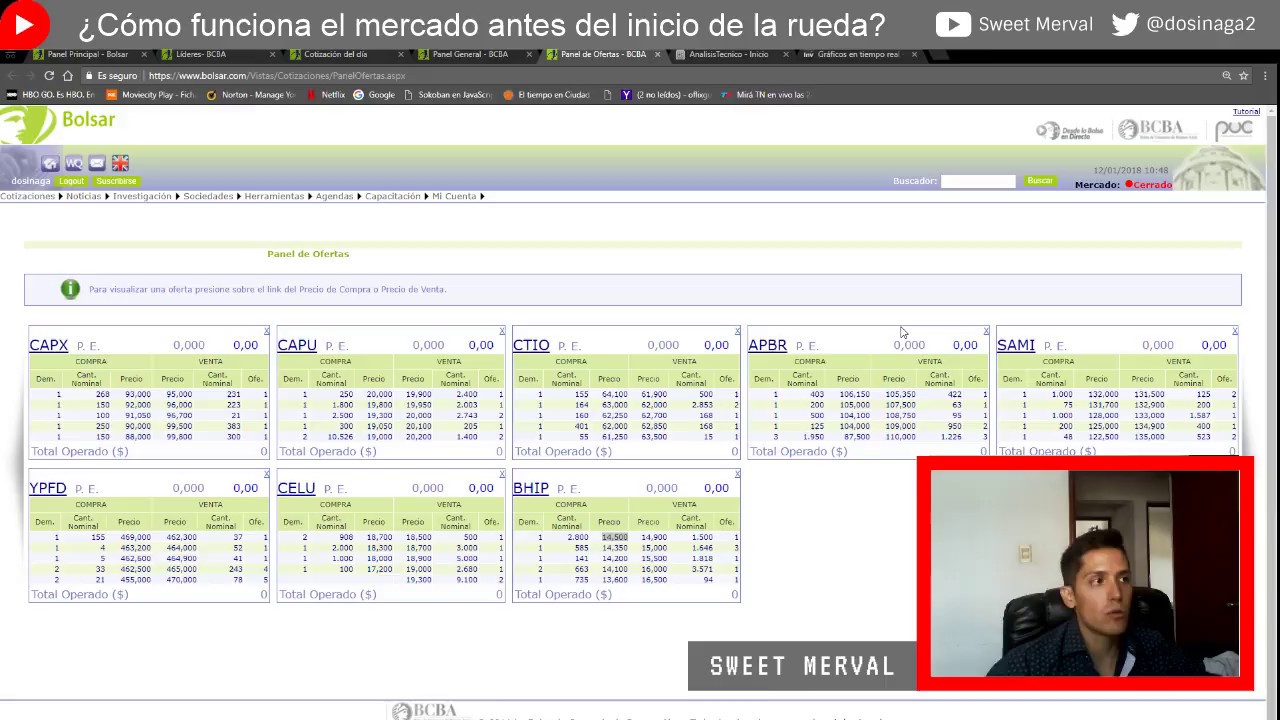Open Chrome three-dot menu
The height and width of the screenshot is (720, 1280).
click(1266, 75)
